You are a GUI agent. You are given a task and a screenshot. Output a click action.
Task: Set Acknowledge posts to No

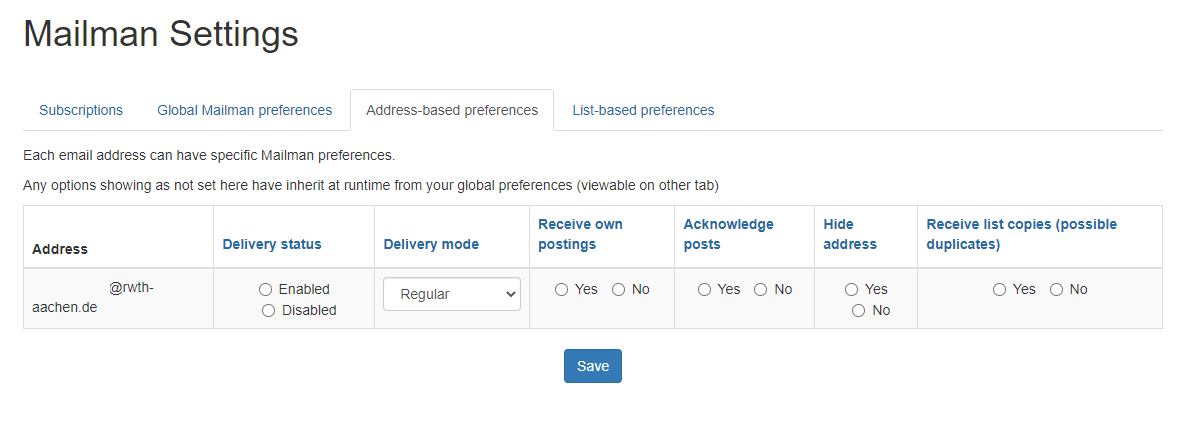pos(760,289)
